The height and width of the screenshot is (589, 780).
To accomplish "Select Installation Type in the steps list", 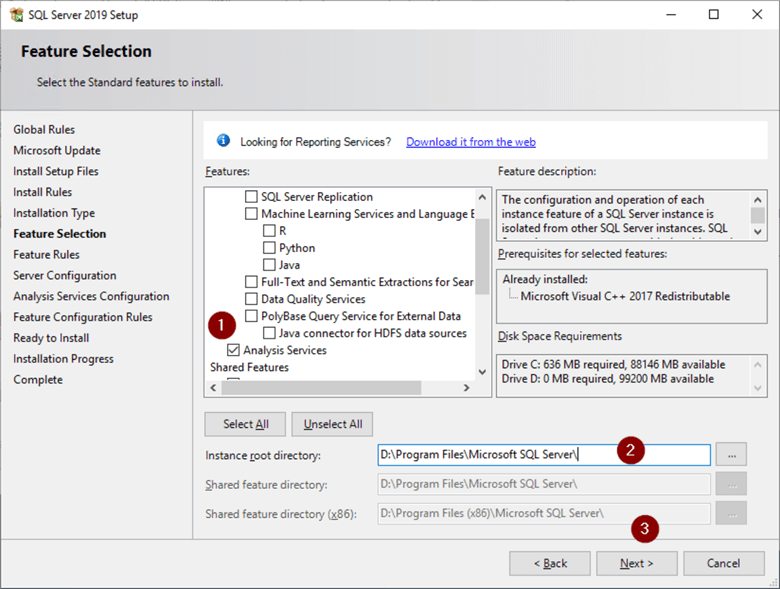I will (54, 213).
